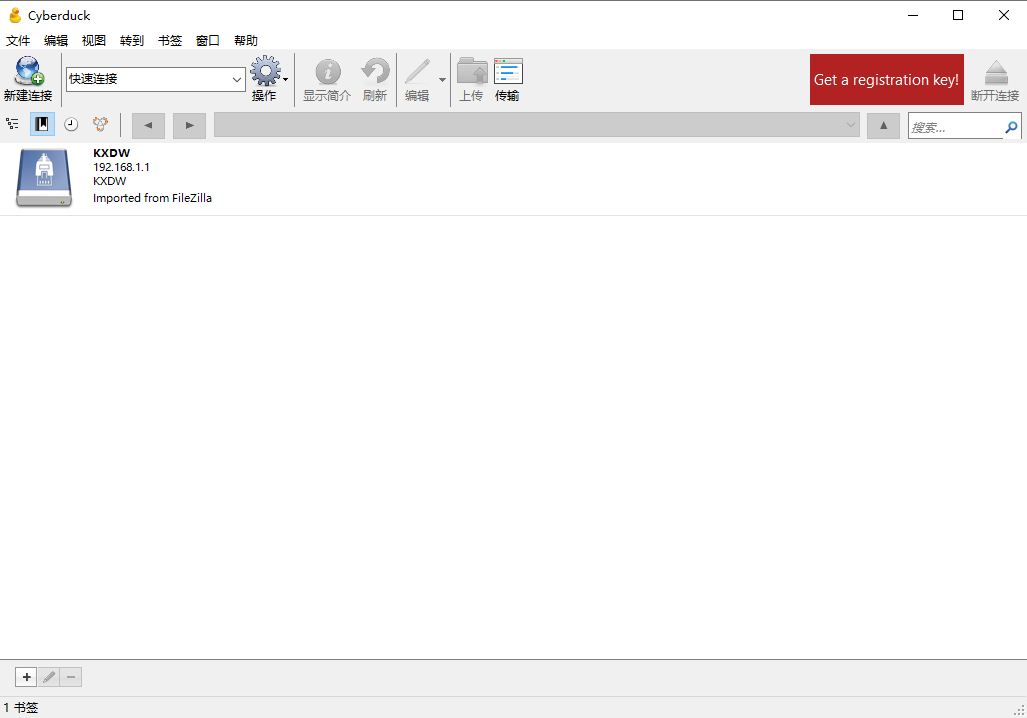Open the 操作 gear action menu
The image size is (1027, 718).
265,71
